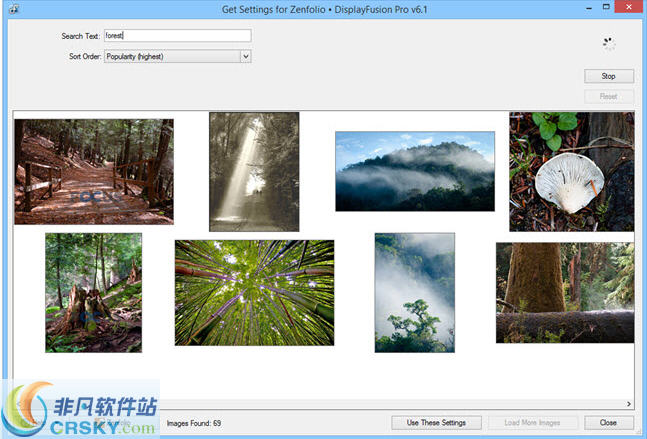
Task: Click the horizontal scrollbar right arrow
Action: point(629,404)
